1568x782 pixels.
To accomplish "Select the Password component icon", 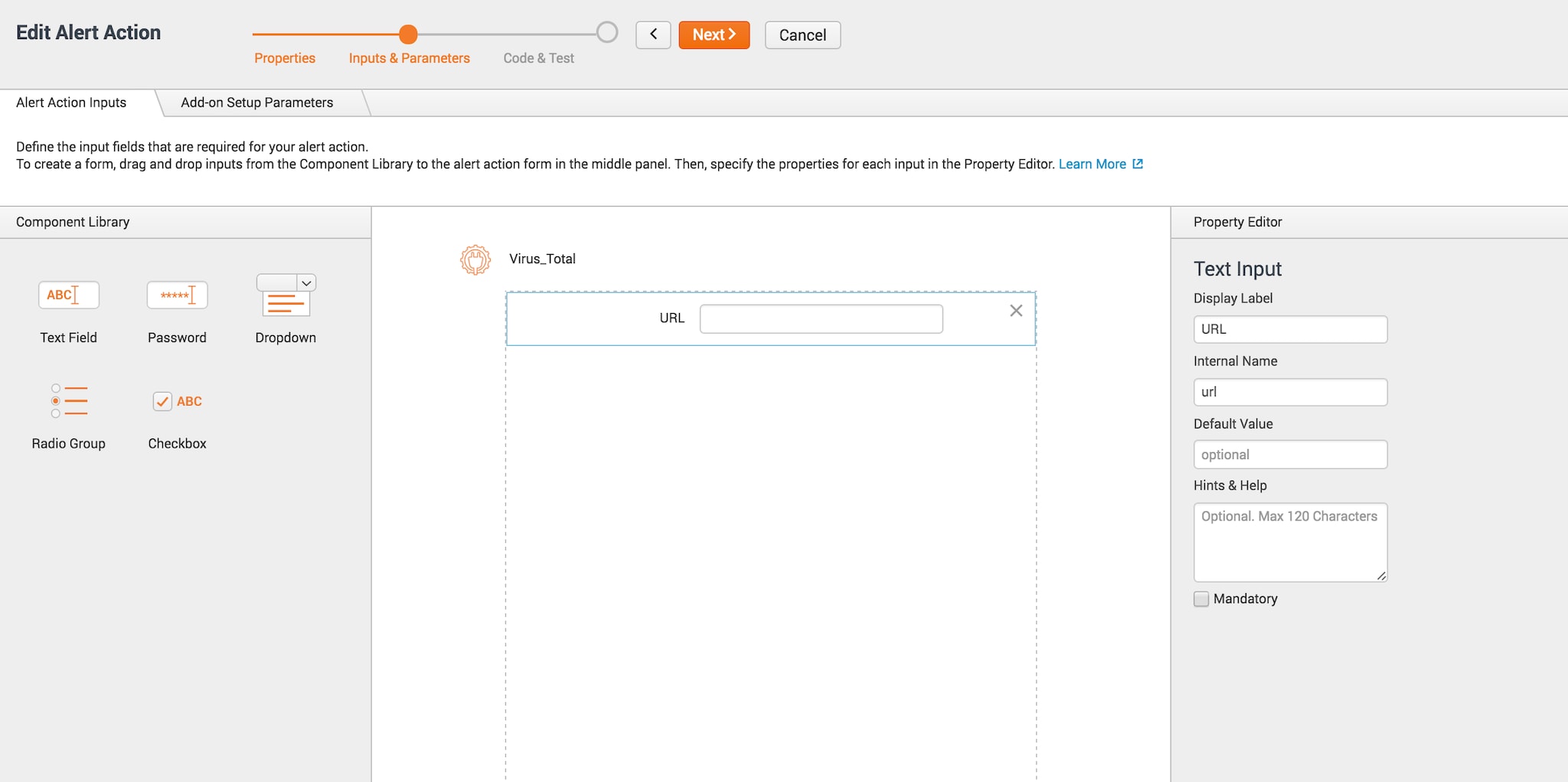I will tap(177, 295).
